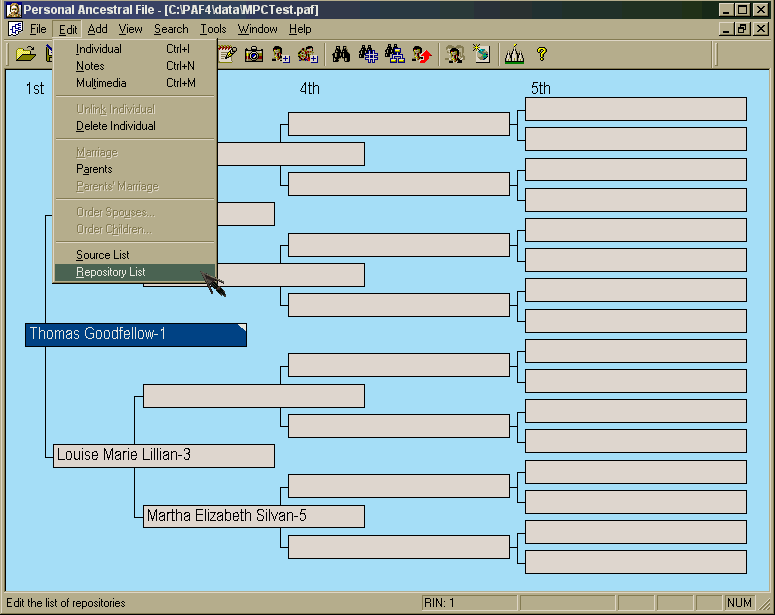775x615 pixels.
Task: Click the Open File folder icon
Action: 26,54
